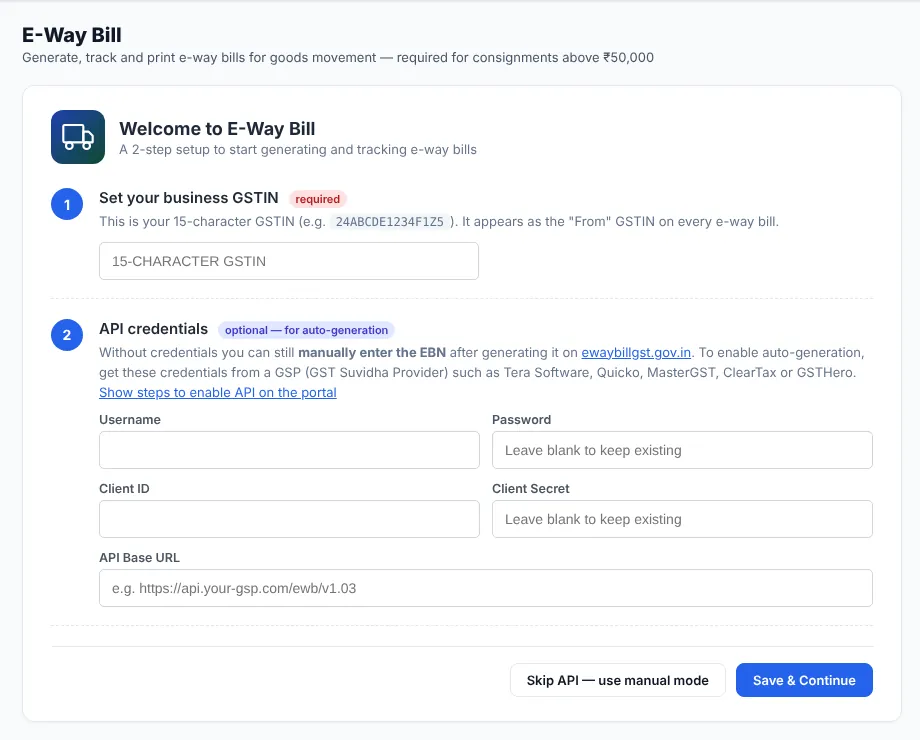The width and height of the screenshot is (920, 740).
Task: Choose Skip API — use manual mode
Action: (x=618, y=680)
